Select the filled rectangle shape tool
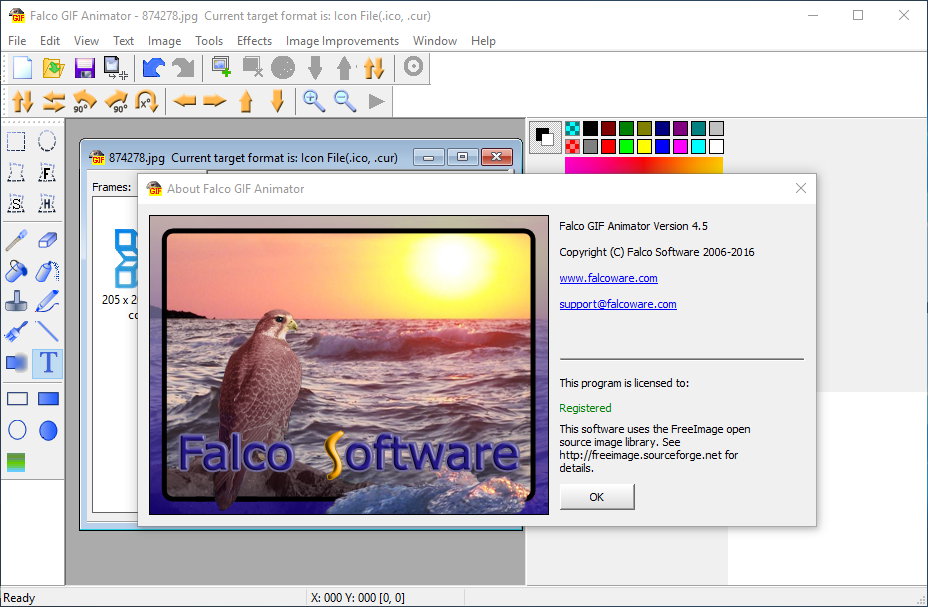Screen dimensions: 928x607 pos(48,398)
